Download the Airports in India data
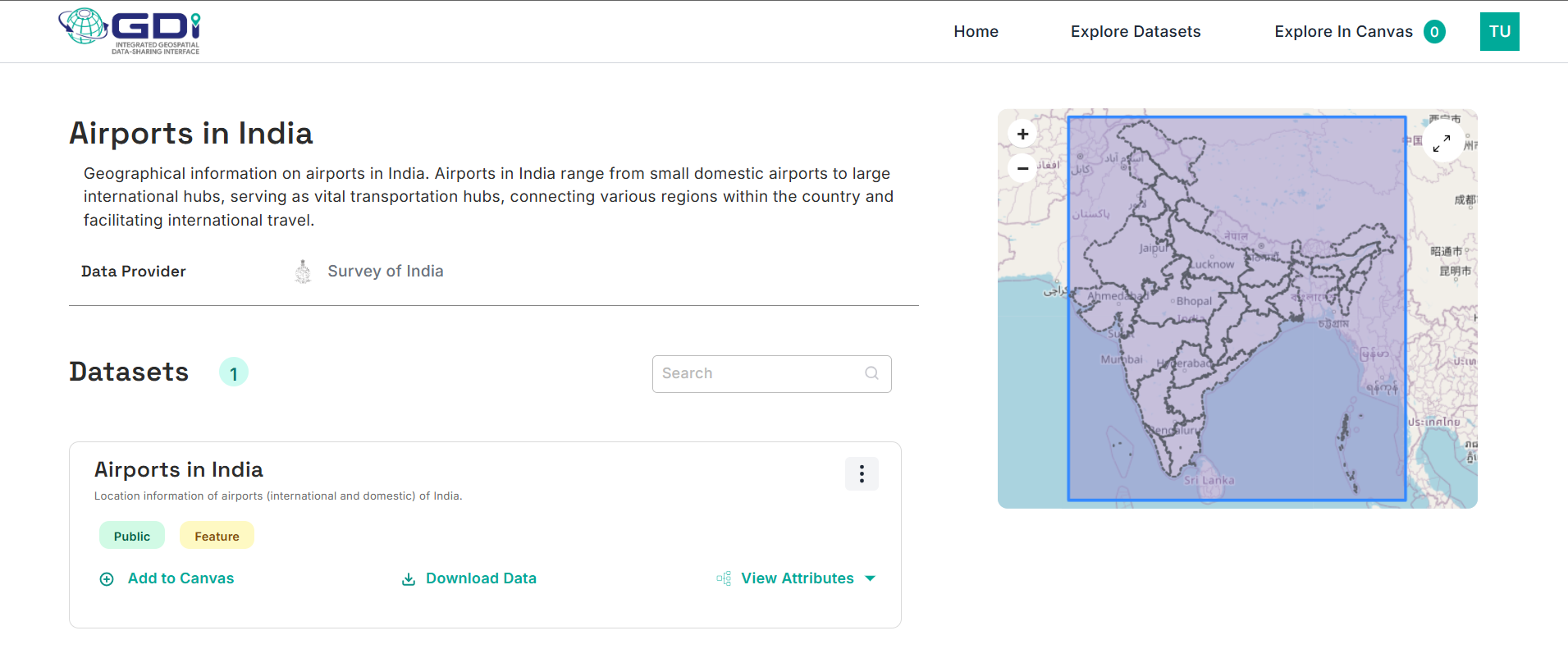The width and height of the screenshot is (1568, 658). (x=481, y=578)
